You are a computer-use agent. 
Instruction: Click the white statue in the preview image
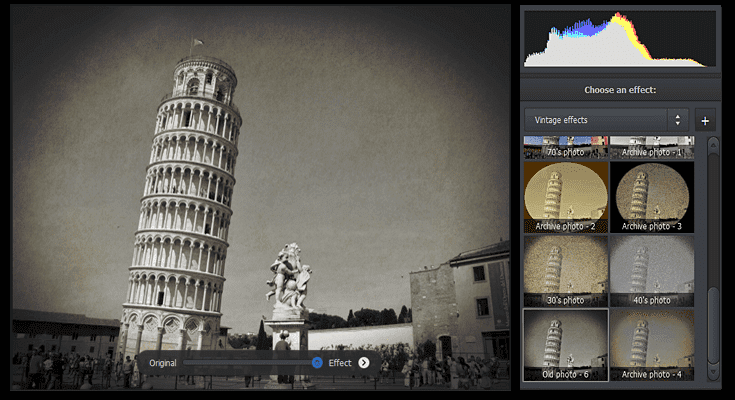(287, 280)
